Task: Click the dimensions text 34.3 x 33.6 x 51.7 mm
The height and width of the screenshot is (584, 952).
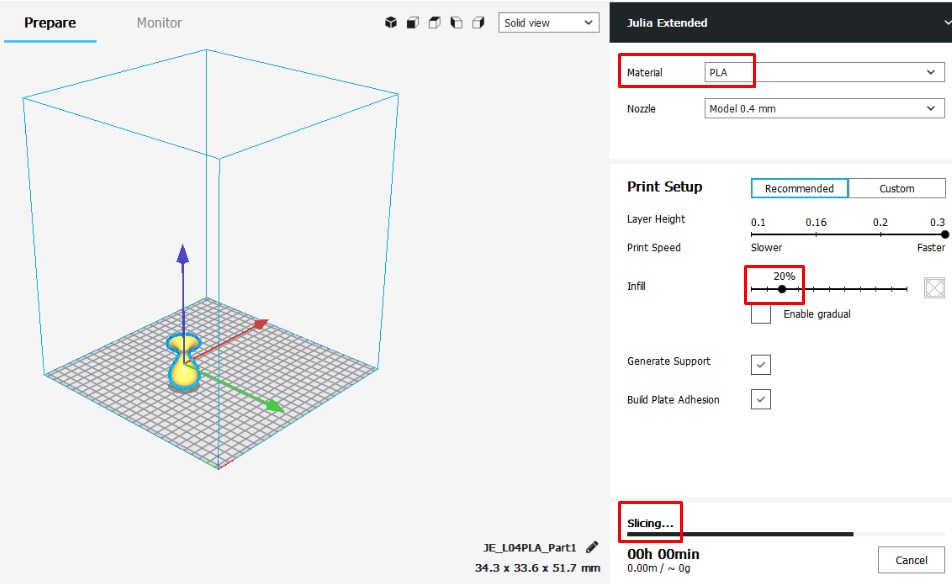Action: (x=537, y=568)
